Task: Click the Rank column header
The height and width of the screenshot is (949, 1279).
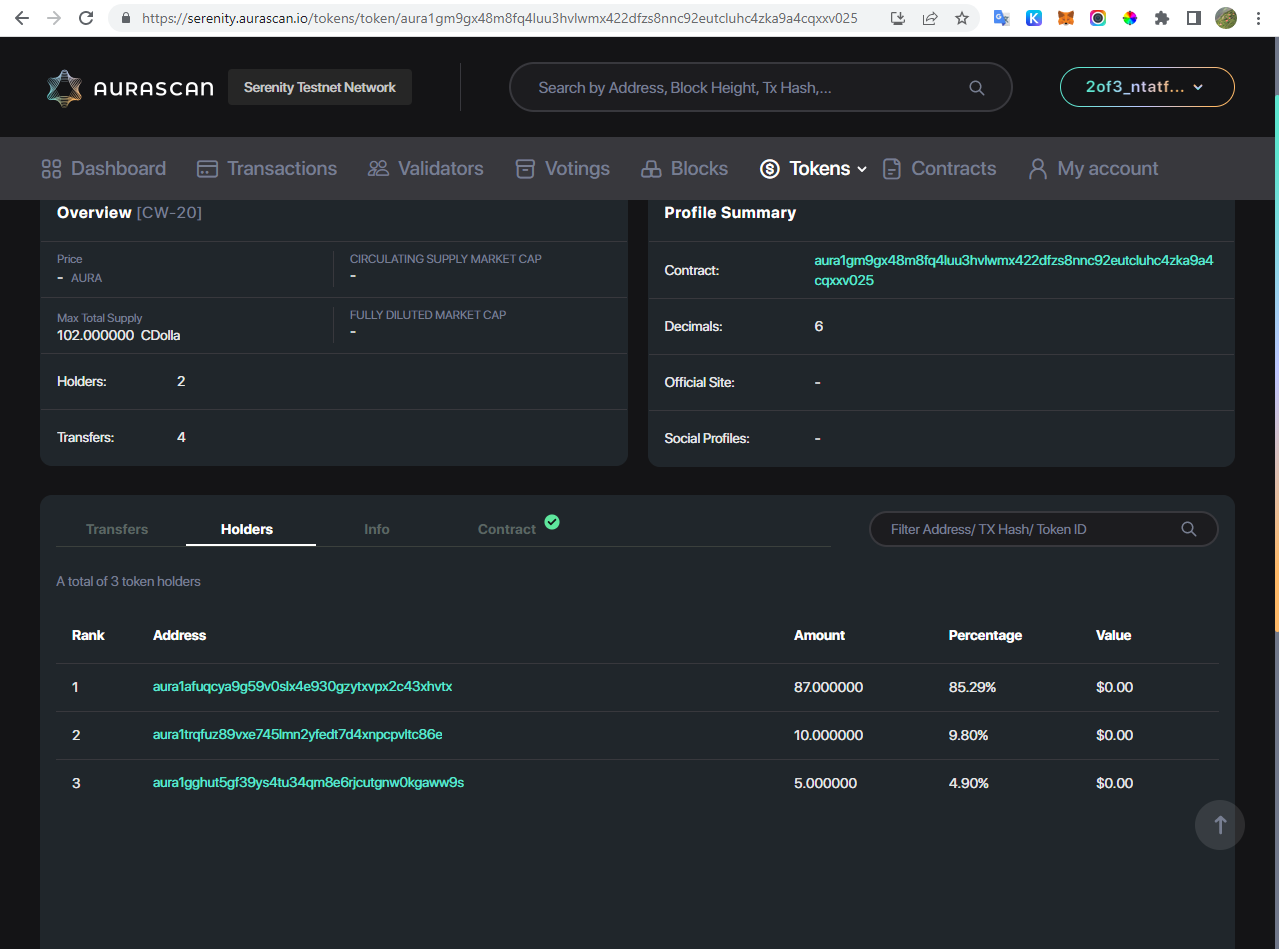Action: (x=88, y=635)
